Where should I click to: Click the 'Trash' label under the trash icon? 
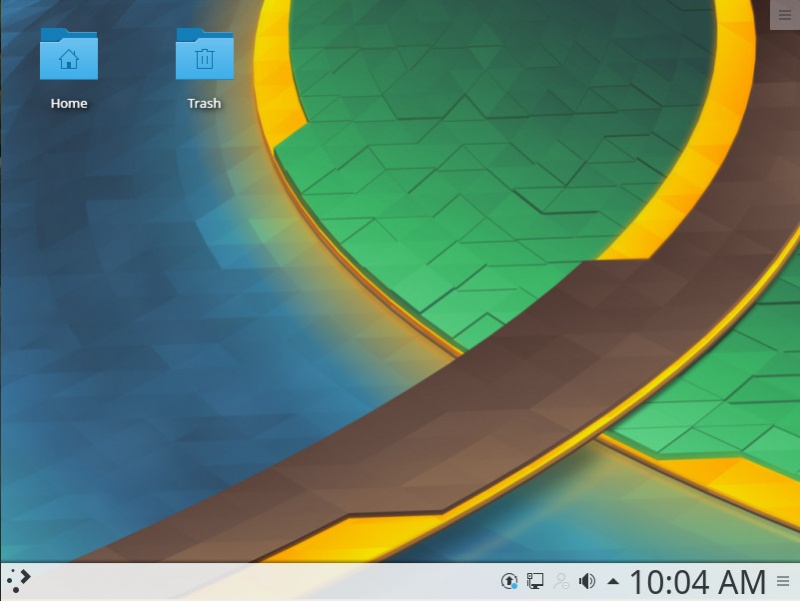click(204, 102)
